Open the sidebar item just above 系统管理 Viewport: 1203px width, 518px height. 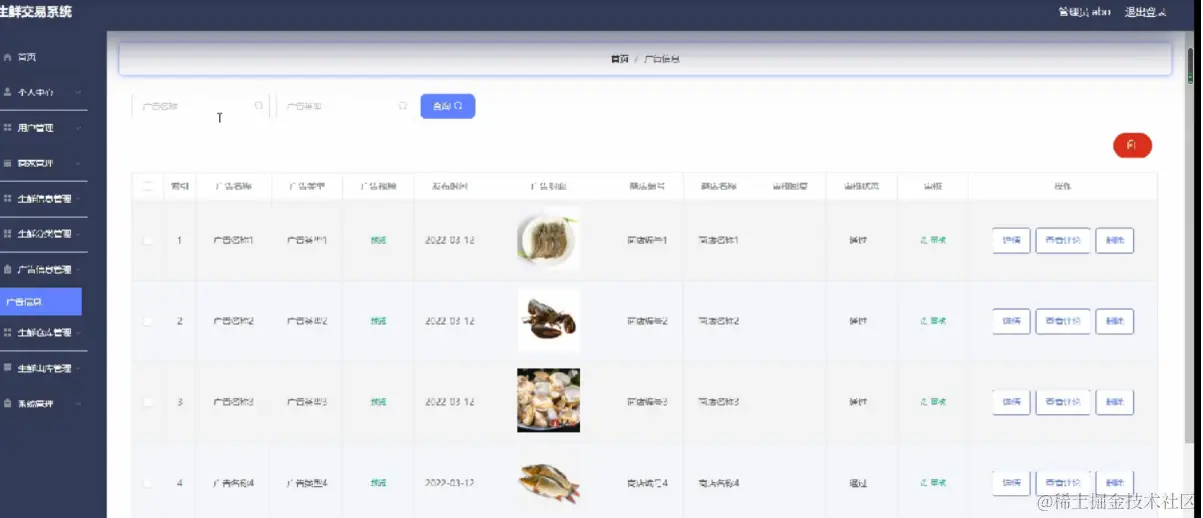(x=44, y=368)
